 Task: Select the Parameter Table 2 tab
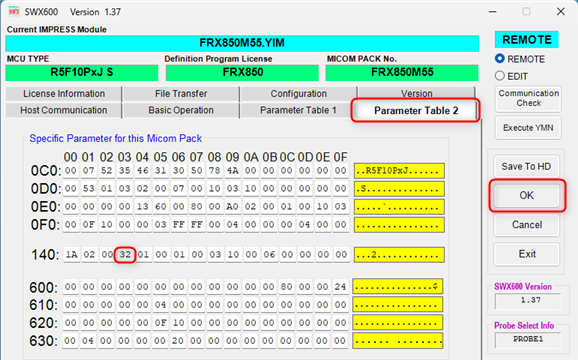416,111
